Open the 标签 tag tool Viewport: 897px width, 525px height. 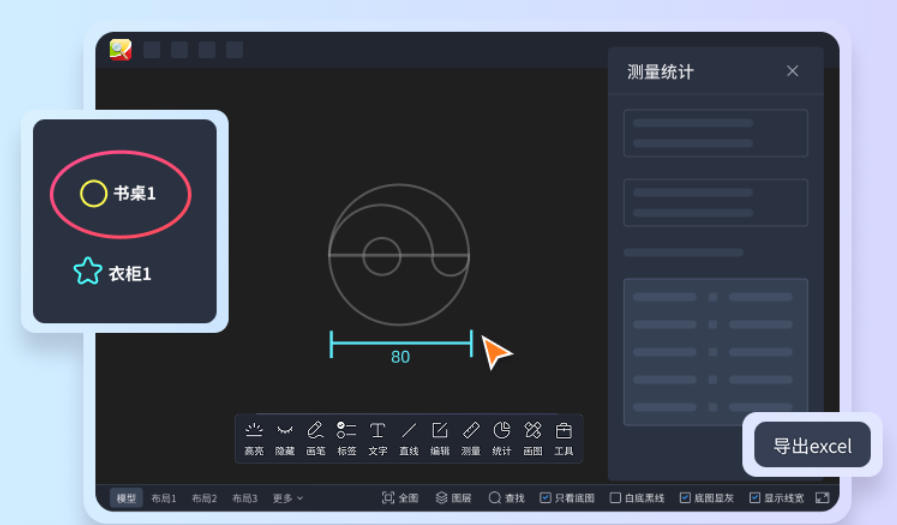click(x=346, y=437)
